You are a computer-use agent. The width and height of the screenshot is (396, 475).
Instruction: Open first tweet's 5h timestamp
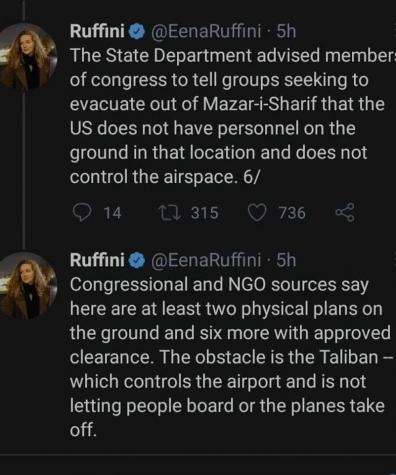pyautogui.click(x=286, y=32)
